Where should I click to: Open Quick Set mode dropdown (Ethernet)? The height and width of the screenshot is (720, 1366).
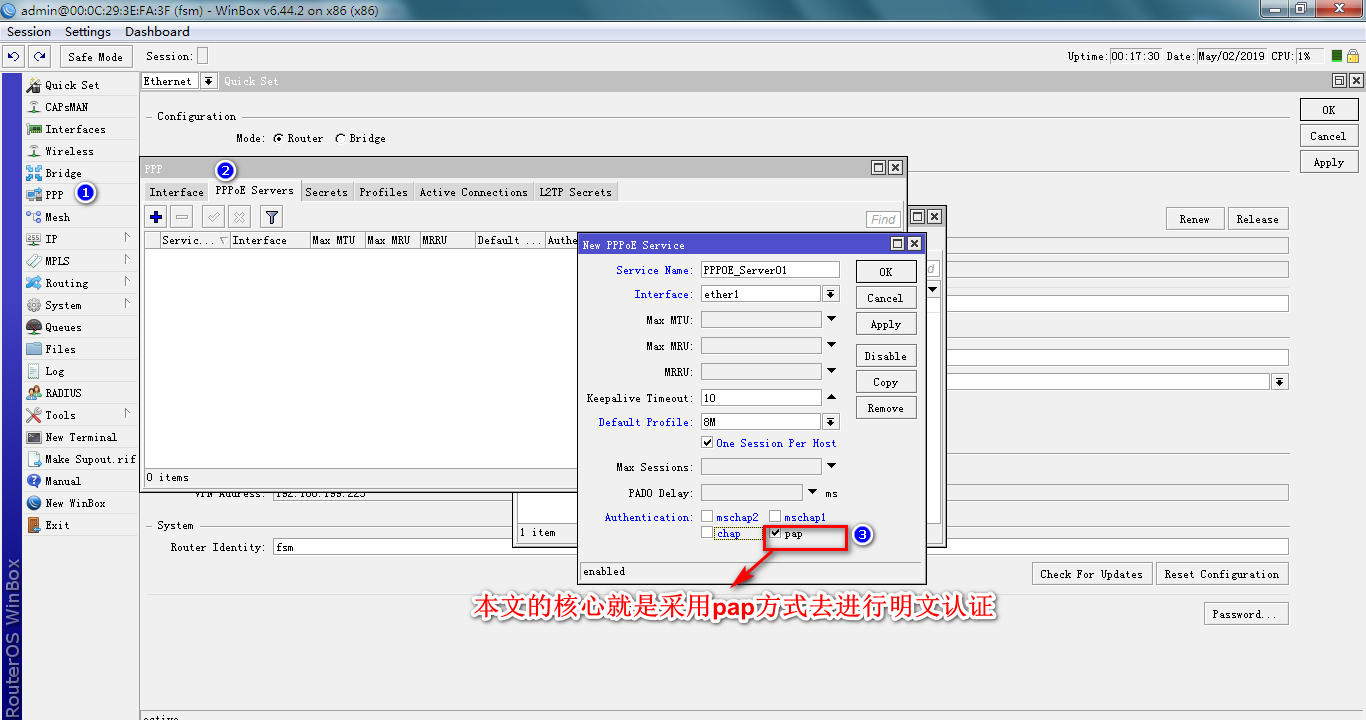coord(208,81)
